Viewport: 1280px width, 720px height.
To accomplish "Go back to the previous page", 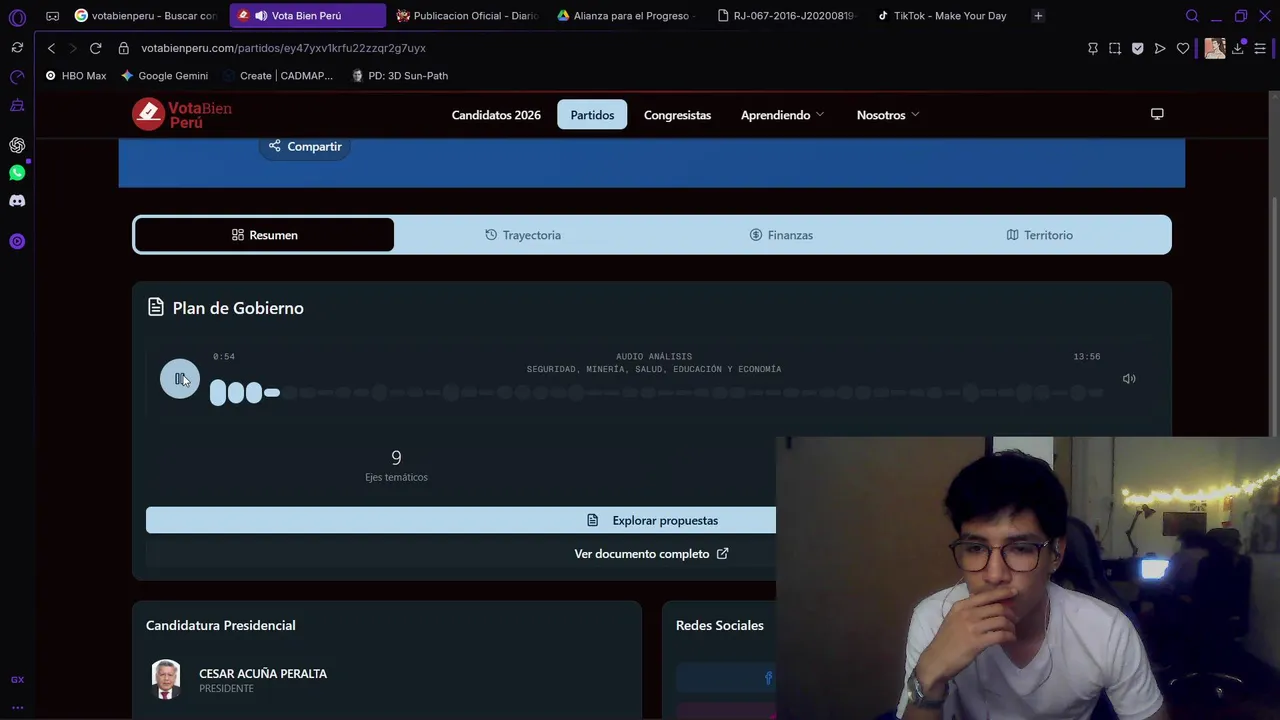I will [51, 48].
